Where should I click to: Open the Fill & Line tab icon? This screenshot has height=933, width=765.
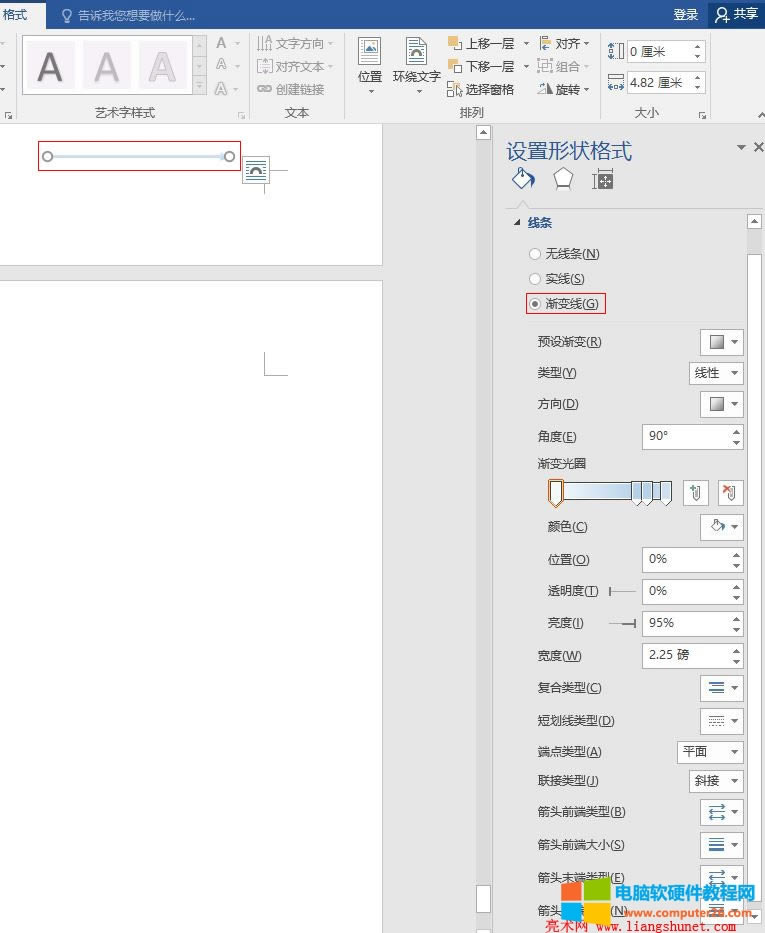tap(523, 179)
